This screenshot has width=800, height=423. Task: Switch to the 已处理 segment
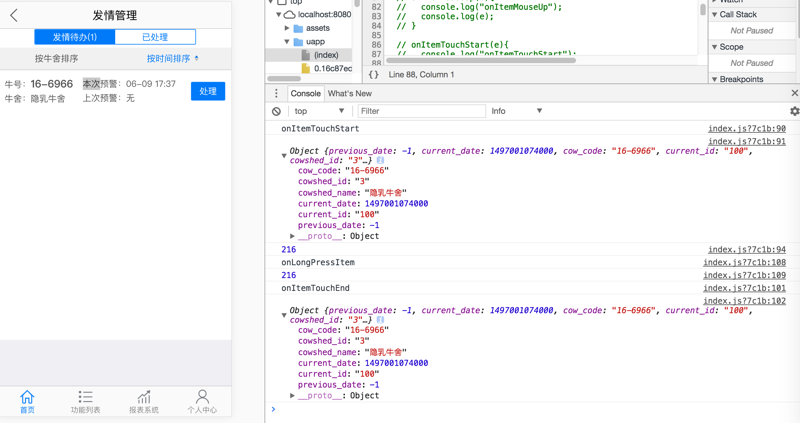click(x=155, y=37)
